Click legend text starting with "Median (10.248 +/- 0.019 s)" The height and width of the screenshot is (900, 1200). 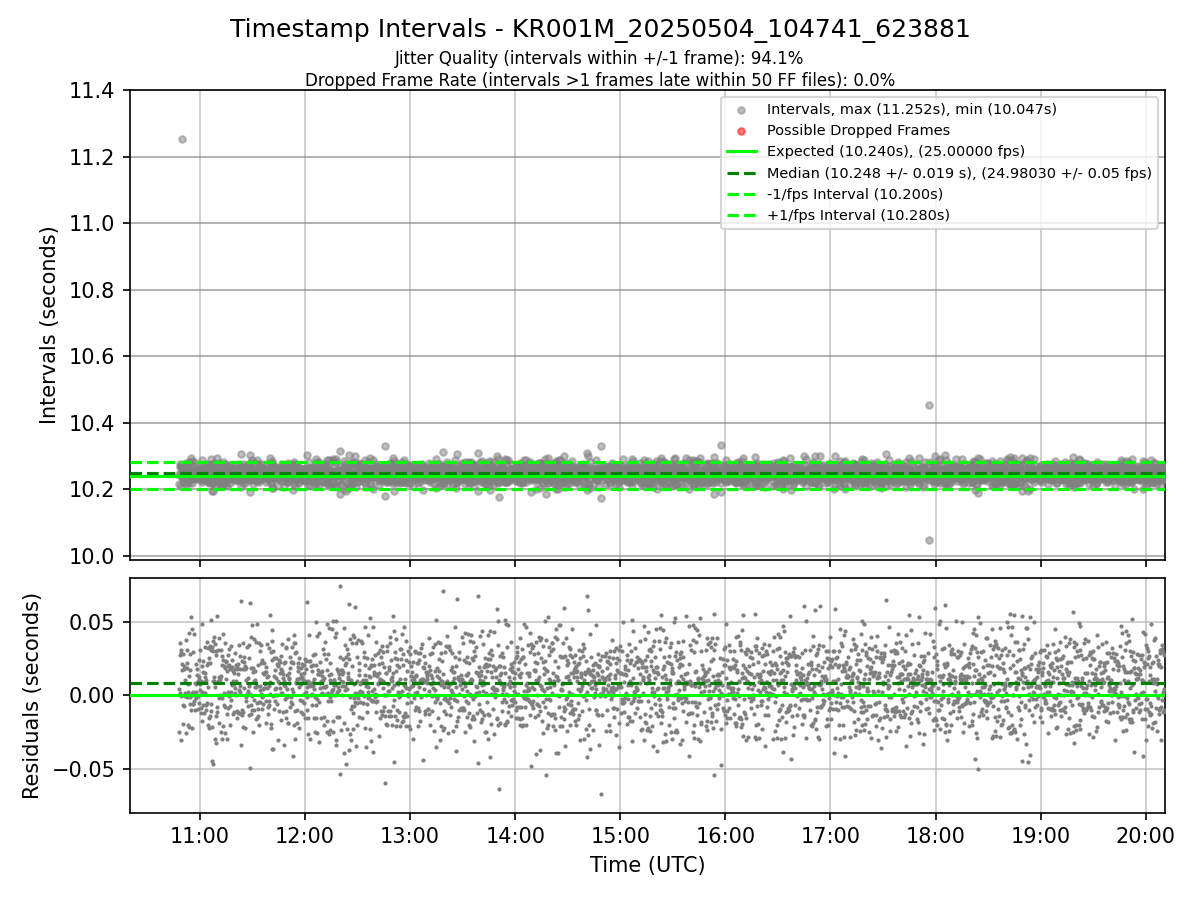pos(959,173)
